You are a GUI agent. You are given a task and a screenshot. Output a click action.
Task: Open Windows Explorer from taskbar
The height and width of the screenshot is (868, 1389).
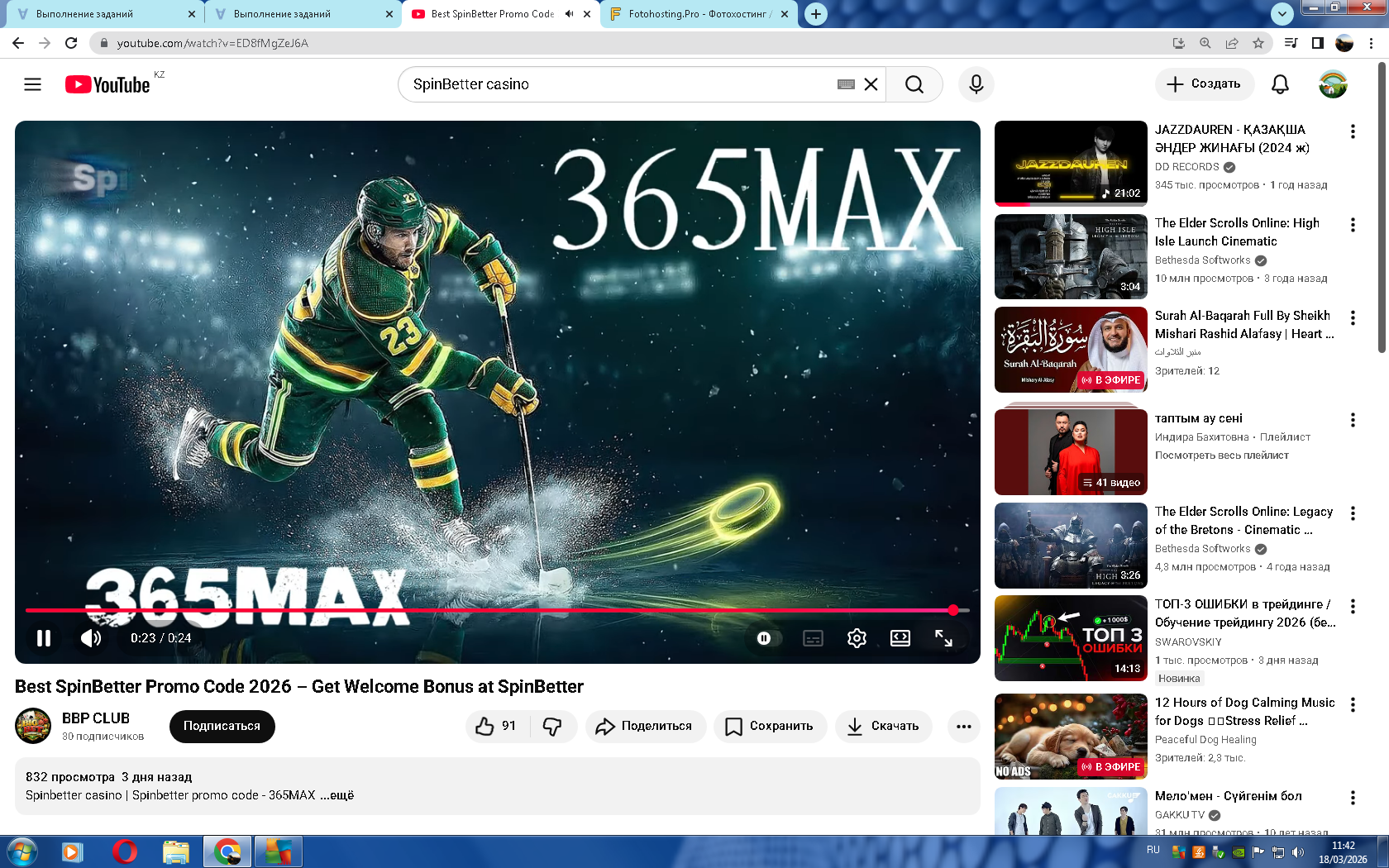pyautogui.click(x=176, y=851)
